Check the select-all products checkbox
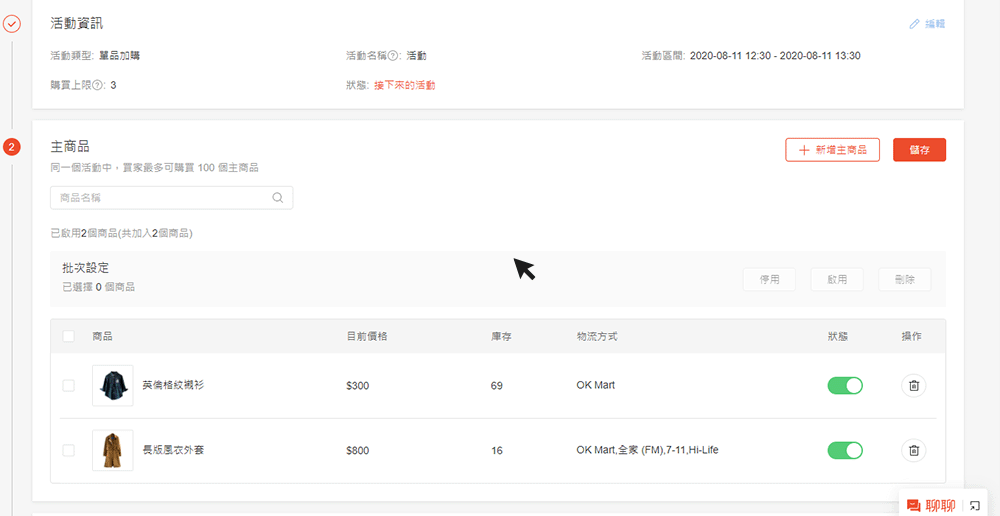 69,337
